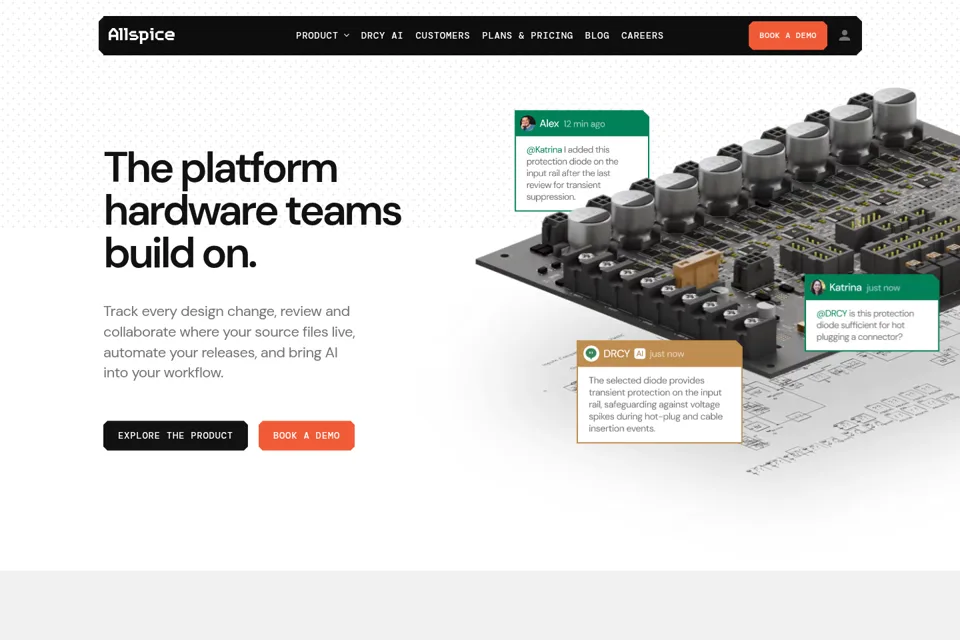This screenshot has height=640, width=960.
Task: Visit the Blog
Action: [x=597, y=36]
